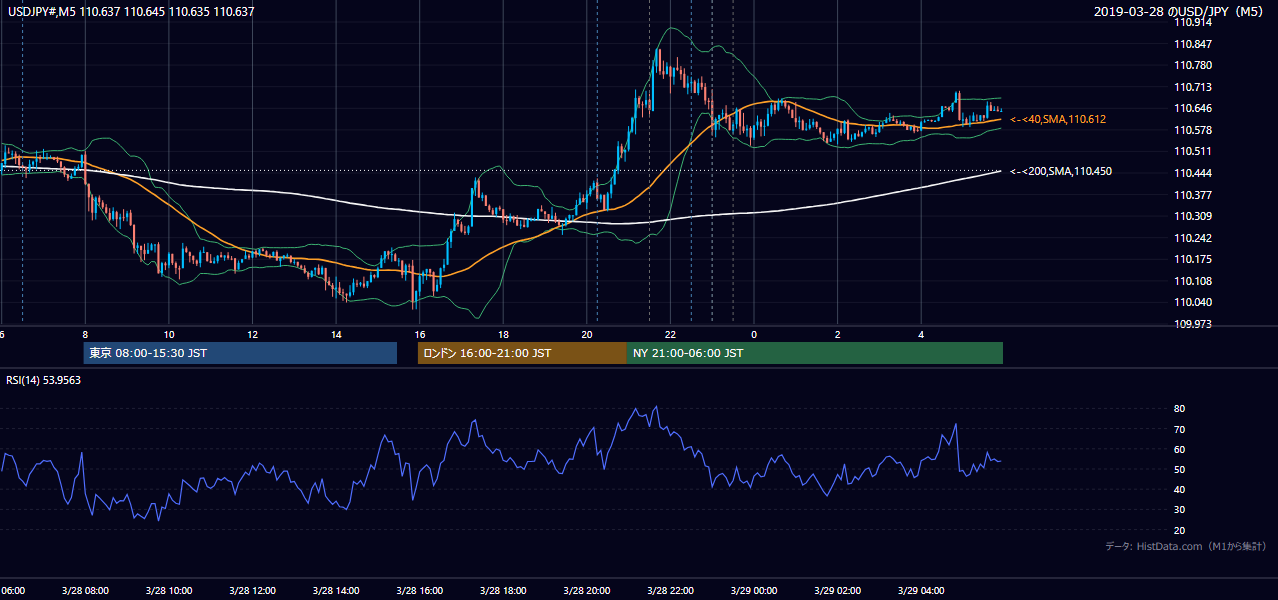Click the 3/28 16:00 bottom time label

[x=420, y=591]
